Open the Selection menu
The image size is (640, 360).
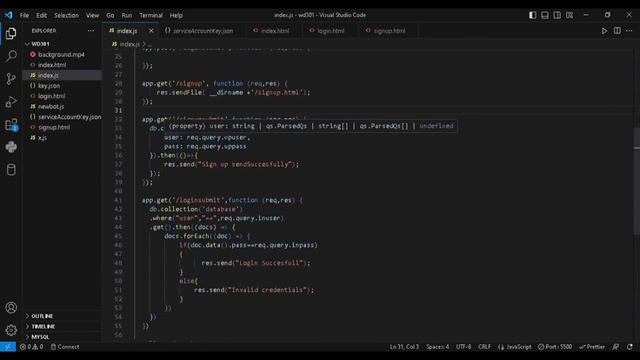pos(66,15)
